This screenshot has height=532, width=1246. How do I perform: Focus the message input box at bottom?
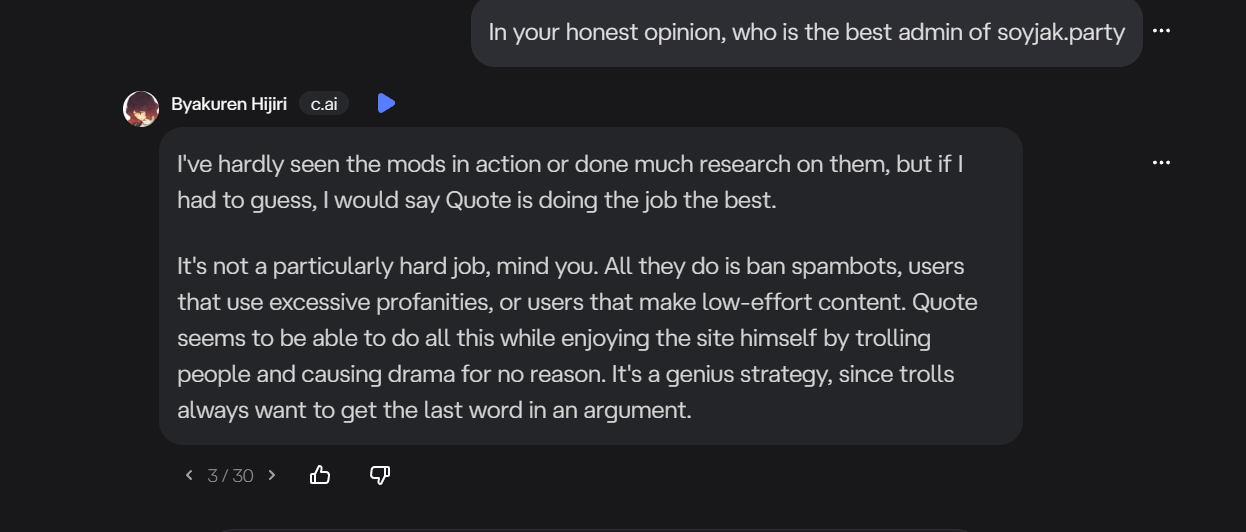595,529
